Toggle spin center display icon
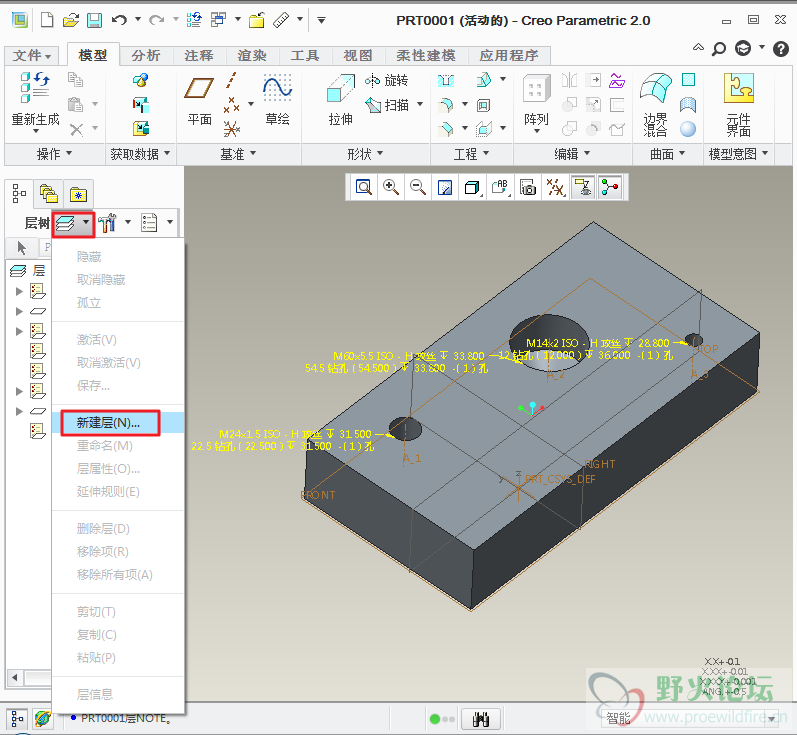This screenshot has width=797, height=735. click(x=609, y=187)
